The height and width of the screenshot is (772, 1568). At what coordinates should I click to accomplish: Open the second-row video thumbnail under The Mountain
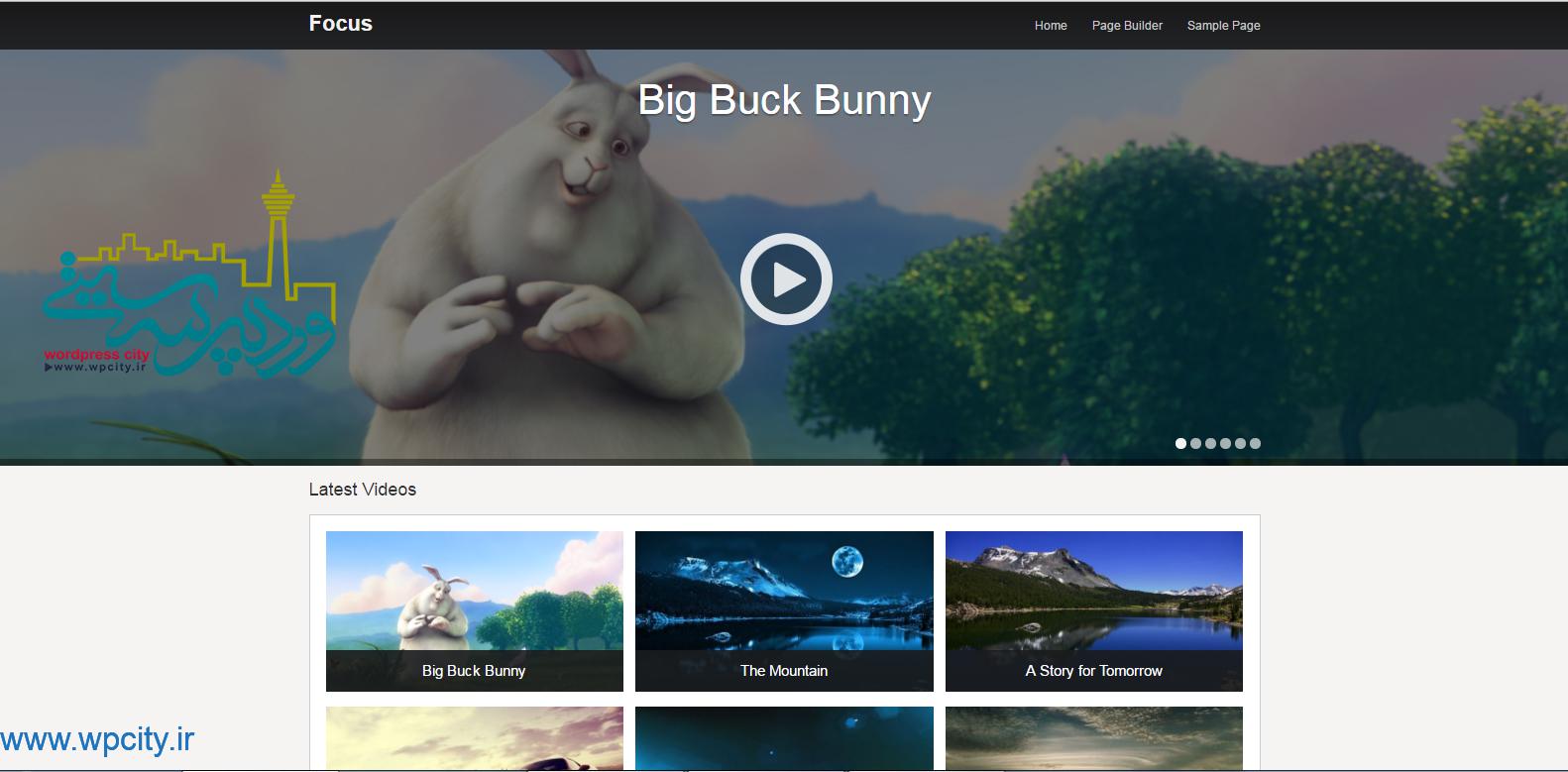(x=784, y=738)
